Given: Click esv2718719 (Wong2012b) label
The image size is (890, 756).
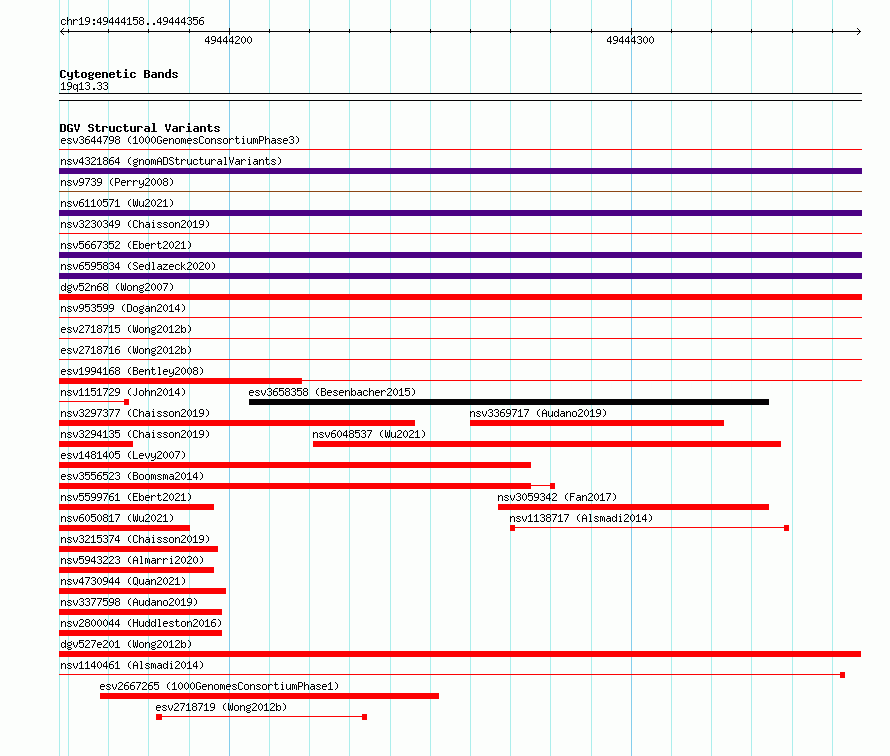Looking at the screenshot, I should (221, 707).
